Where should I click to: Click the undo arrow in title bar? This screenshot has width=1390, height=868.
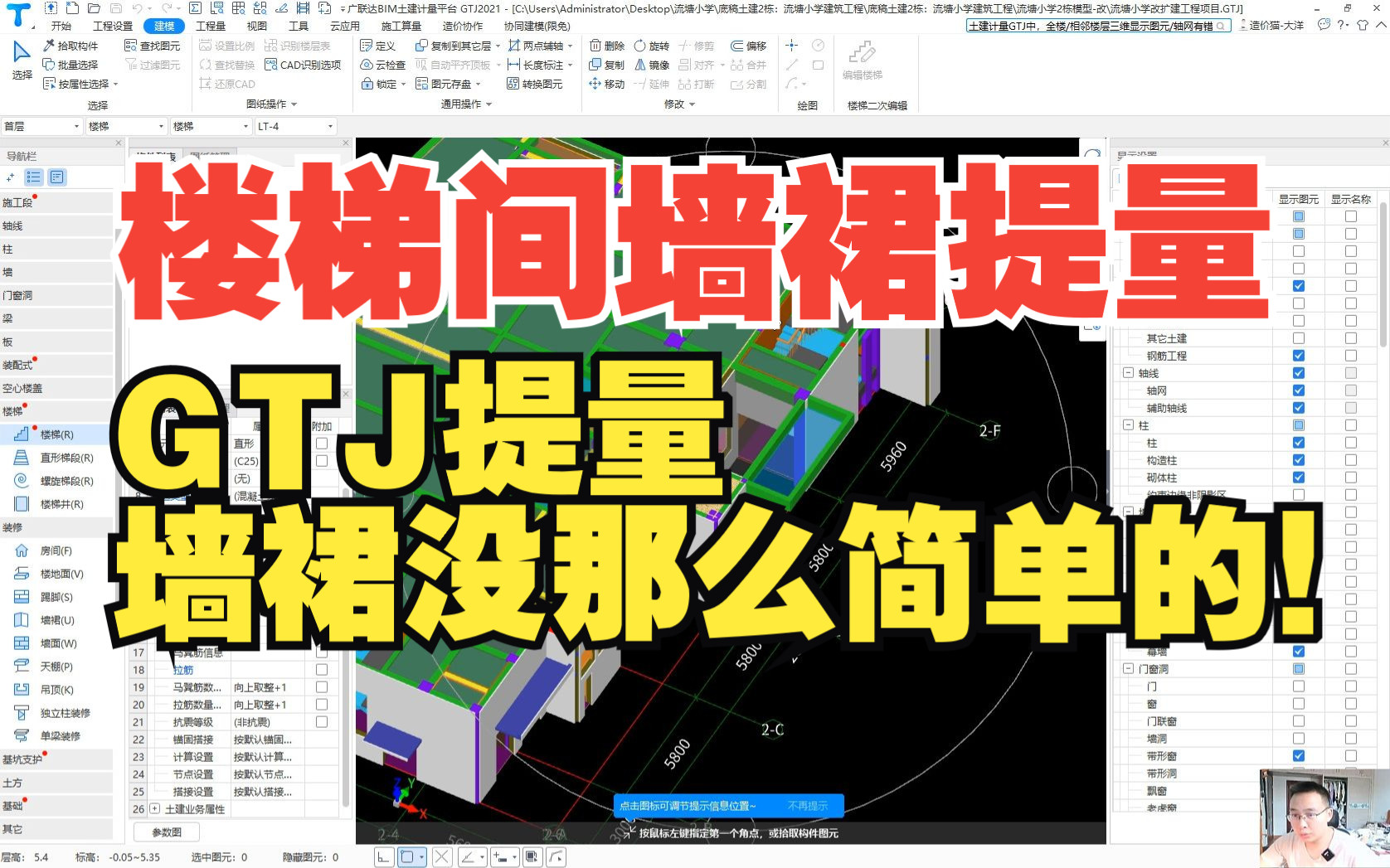coord(138,7)
